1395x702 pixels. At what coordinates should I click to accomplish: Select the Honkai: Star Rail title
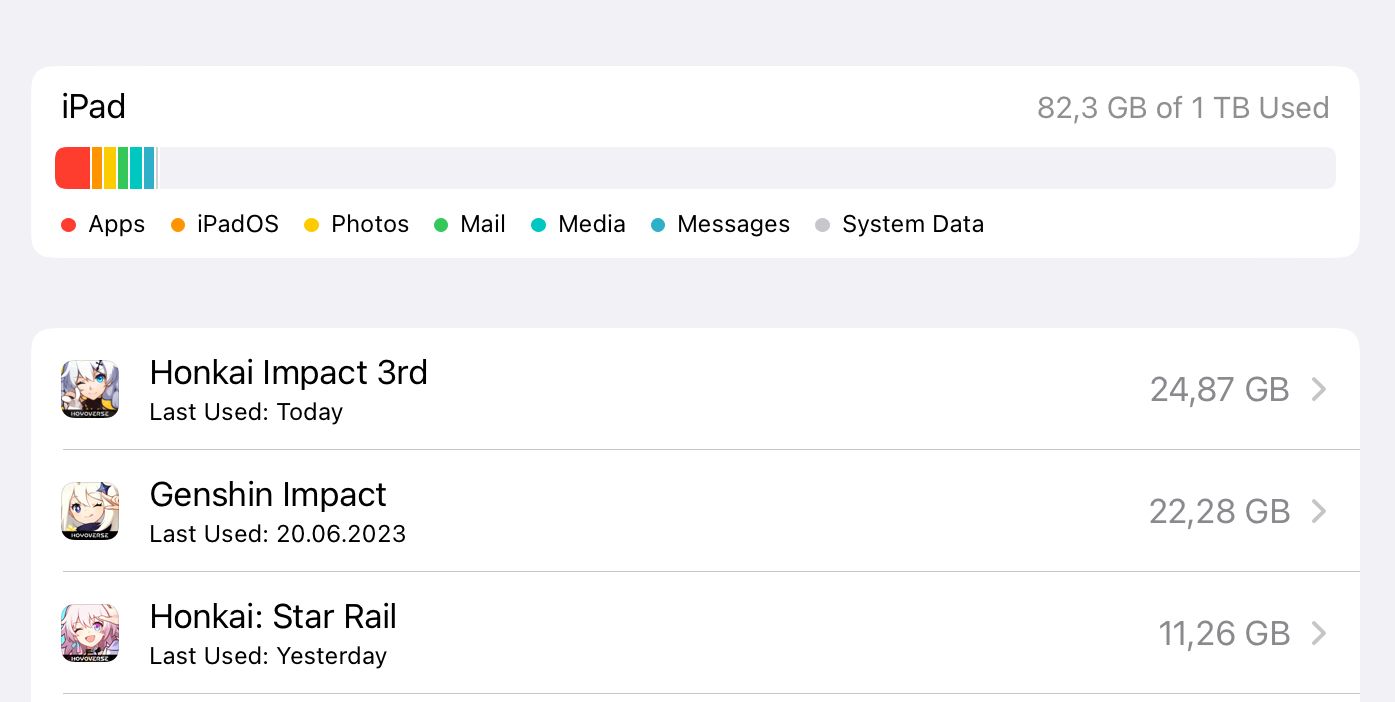pos(273,617)
